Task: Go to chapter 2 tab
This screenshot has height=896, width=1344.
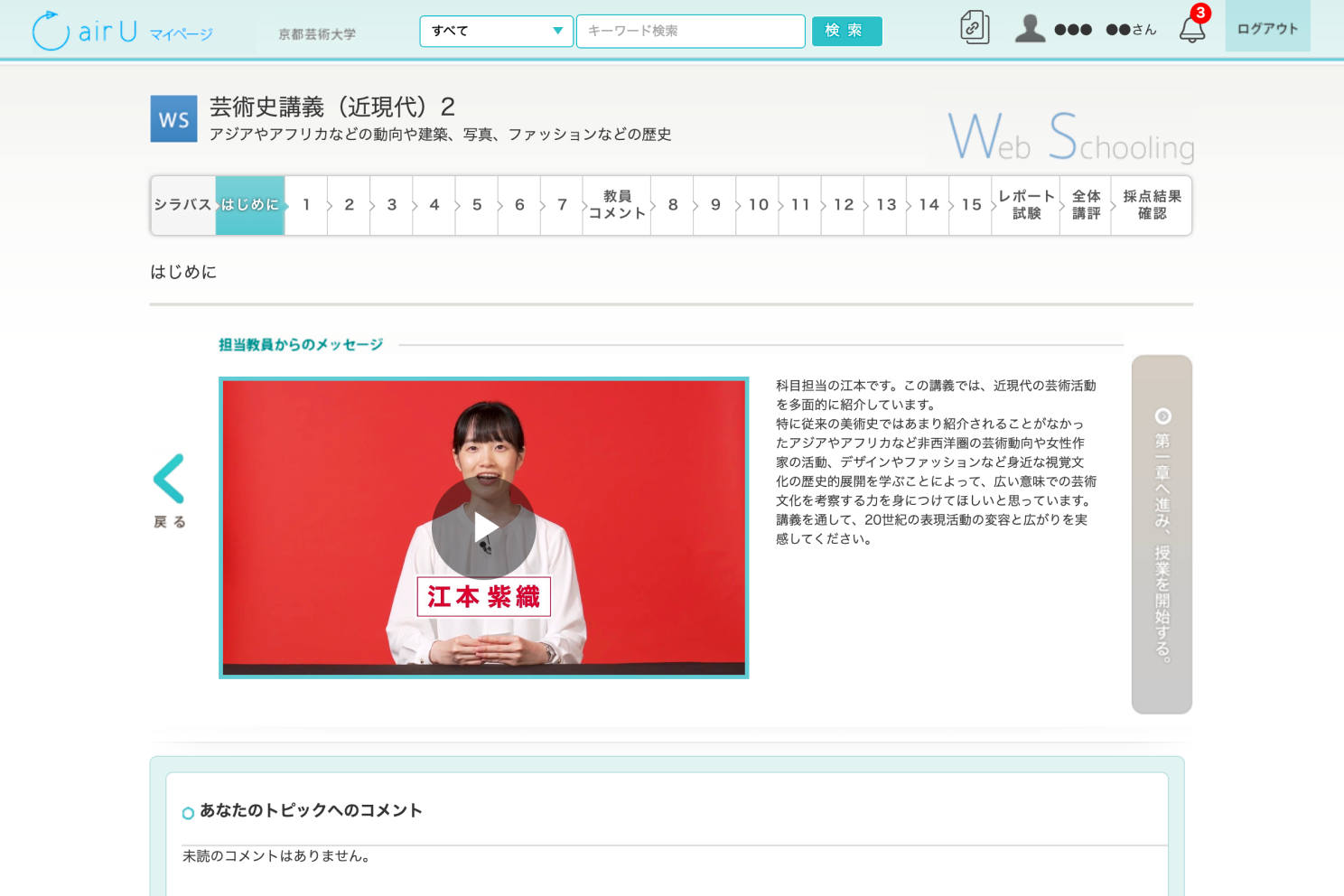Action: click(x=349, y=205)
